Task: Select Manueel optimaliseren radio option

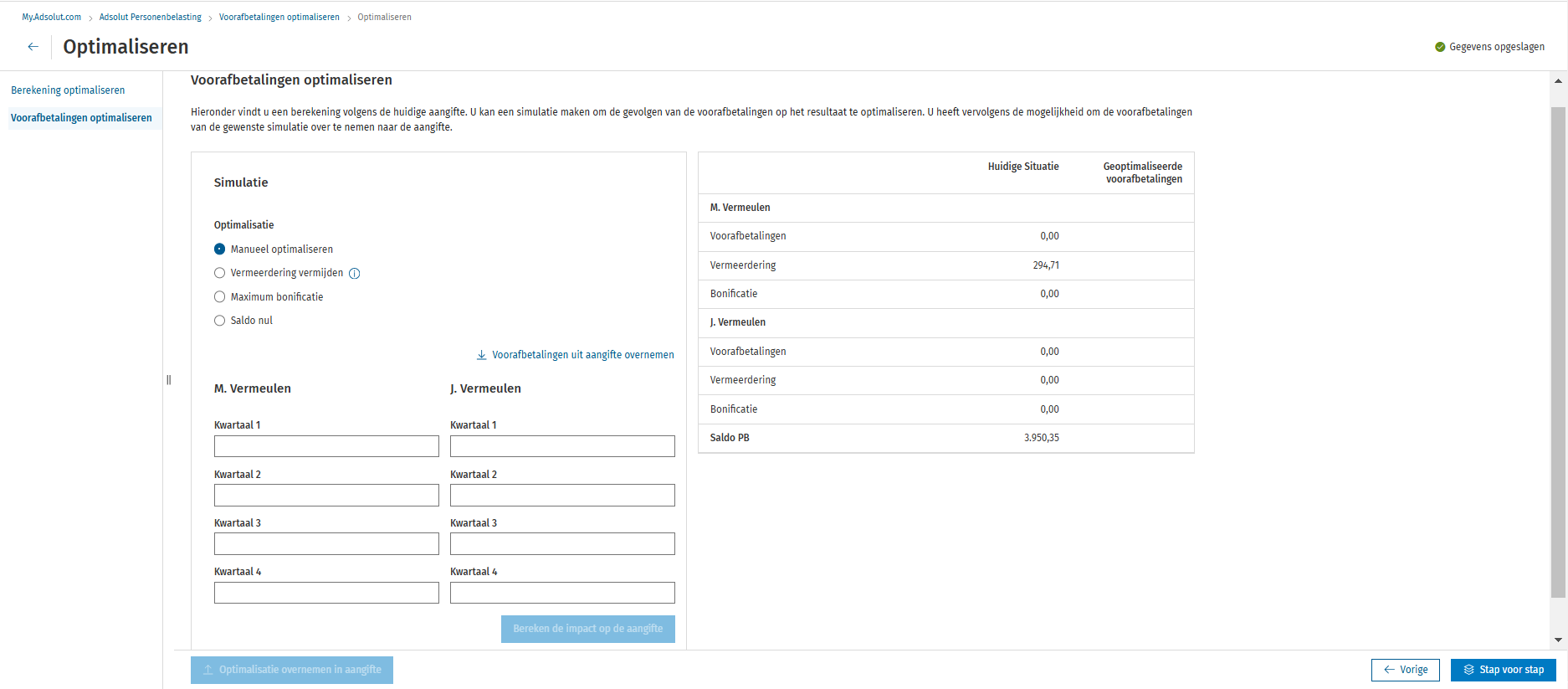Action: coord(220,249)
